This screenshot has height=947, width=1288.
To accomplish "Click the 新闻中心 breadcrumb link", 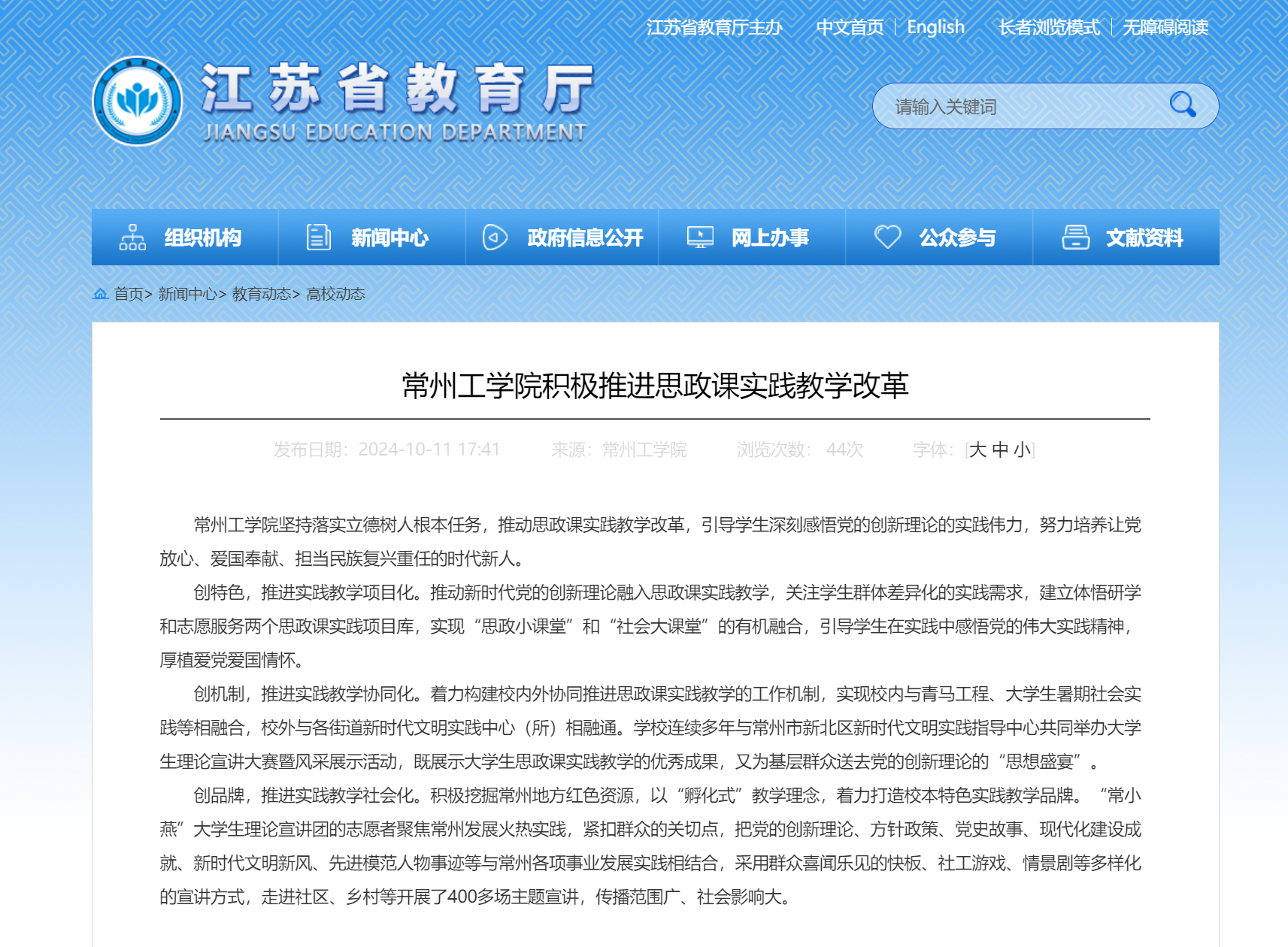I will pyautogui.click(x=187, y=294).
